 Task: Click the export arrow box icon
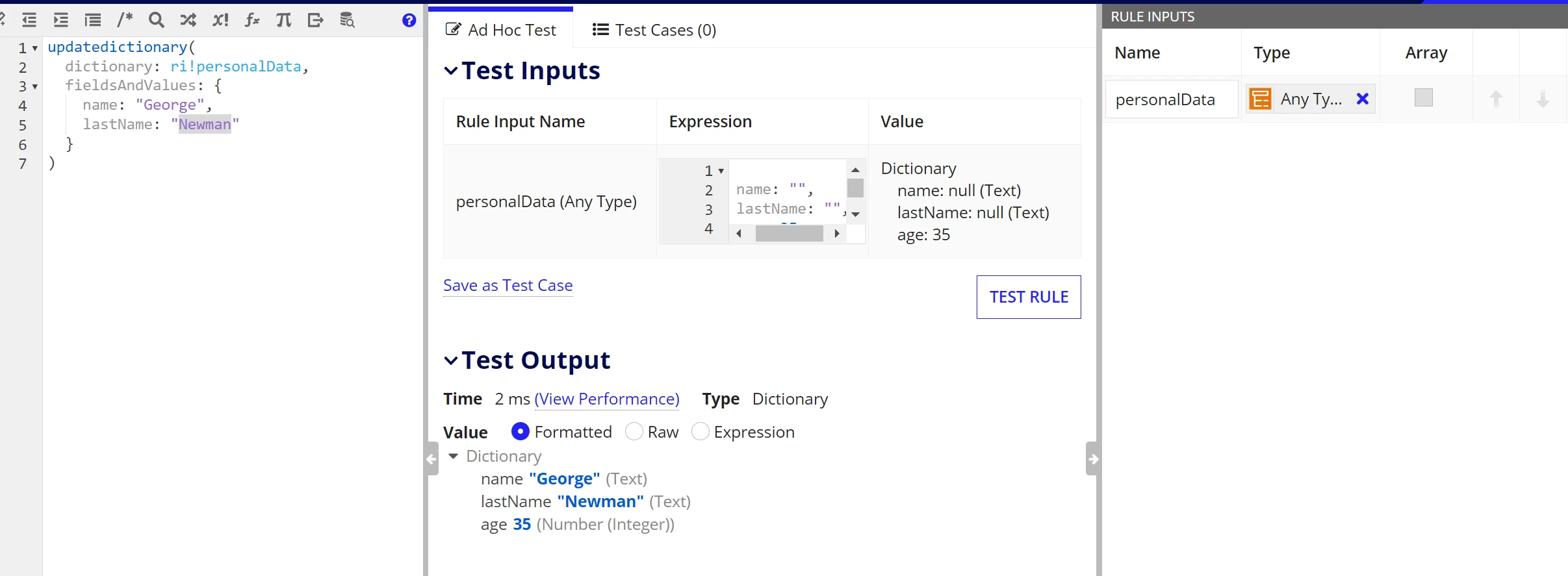click(x=316, y=20)
